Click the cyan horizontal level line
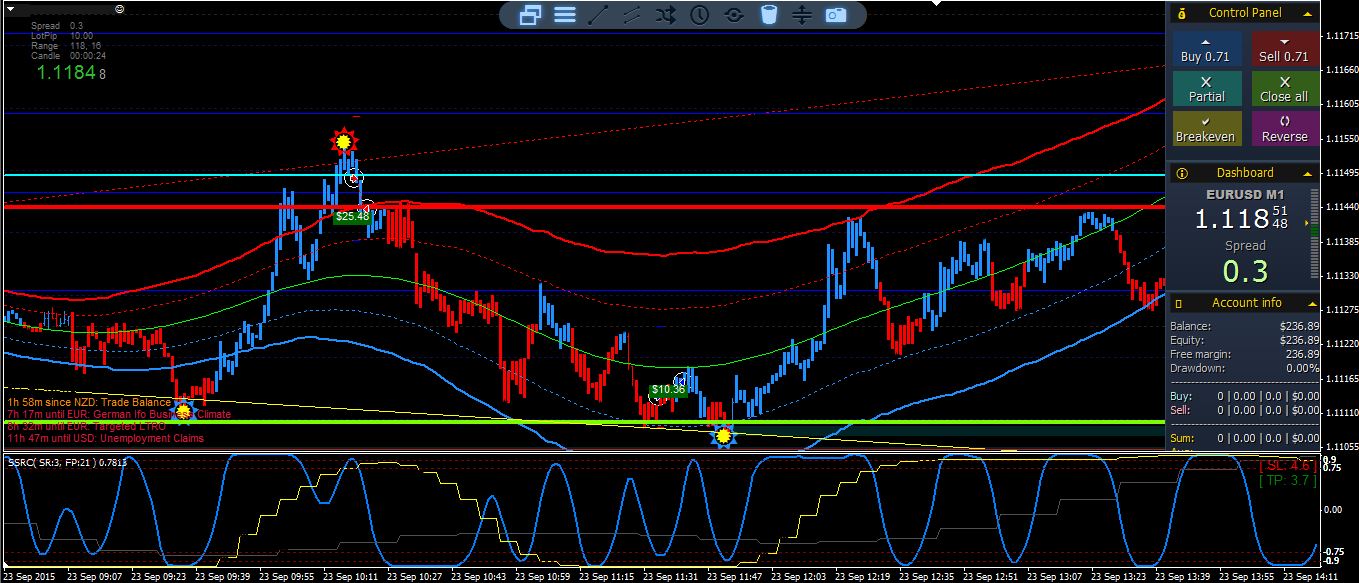The width and height of the screenshot is (1359, 583). pyautogui.click(x=583, y=175)
